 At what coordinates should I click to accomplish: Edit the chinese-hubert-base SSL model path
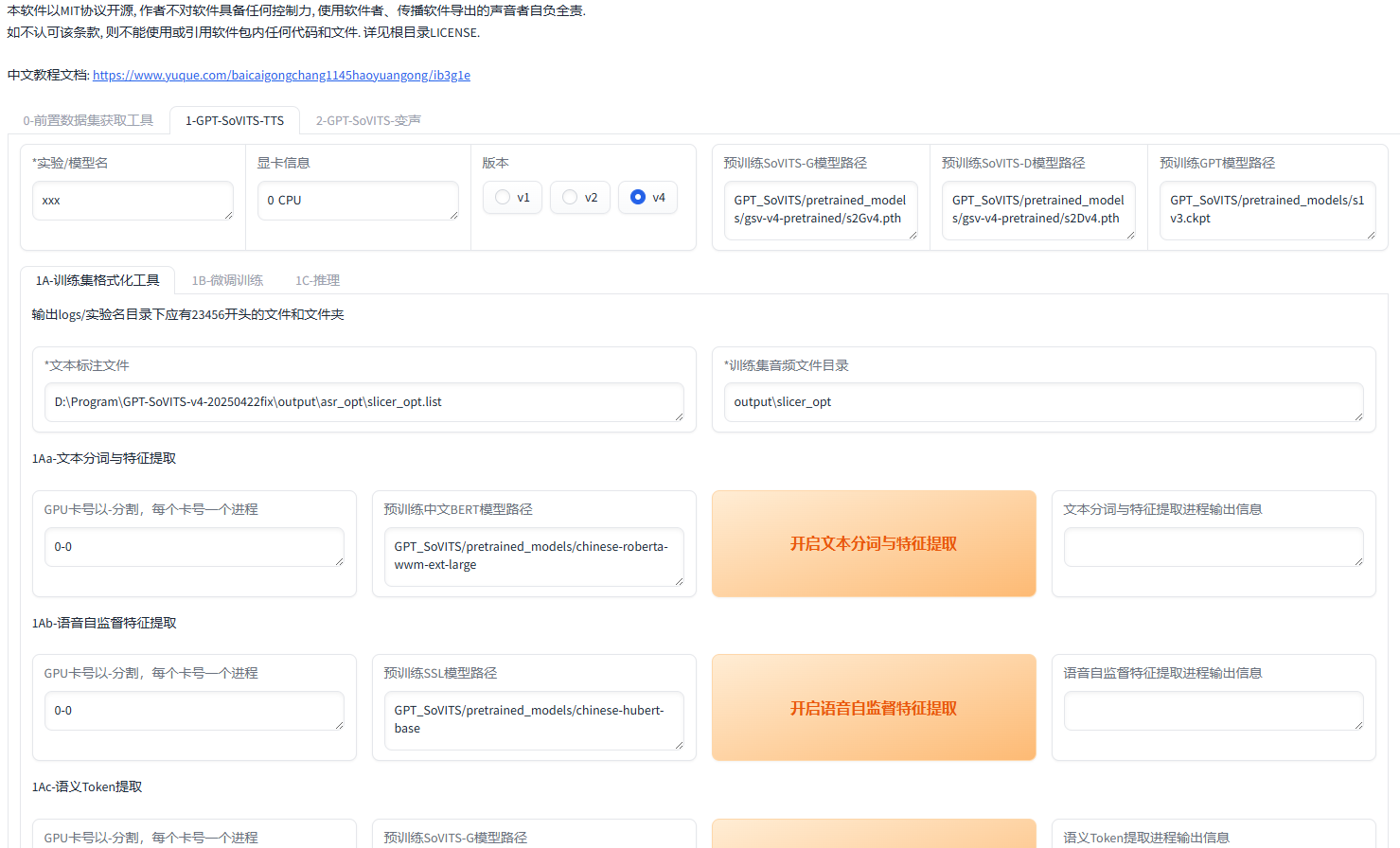(534, 720)
